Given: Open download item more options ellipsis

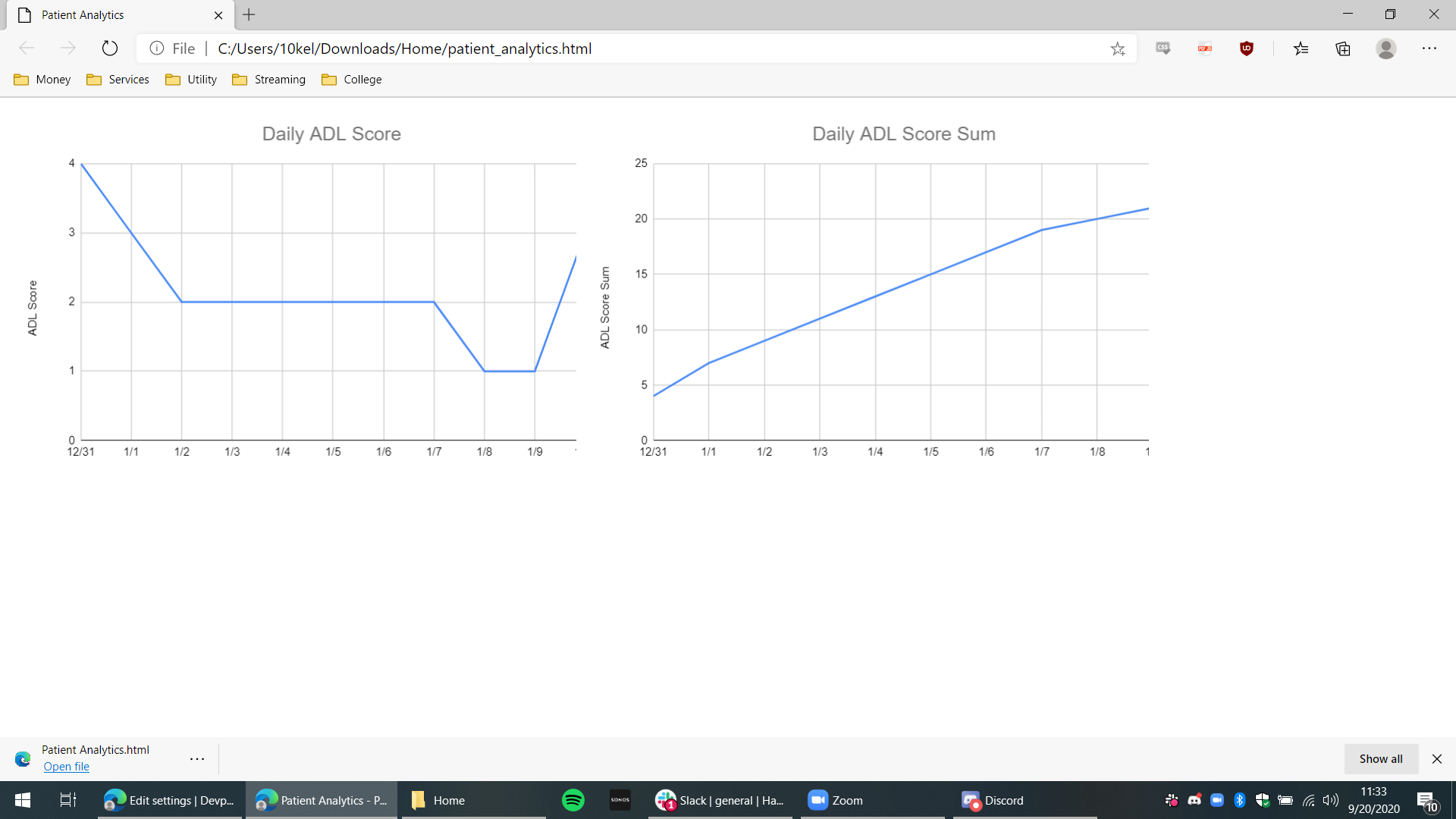Looking at the screenshot, I should tap(197, 758).
